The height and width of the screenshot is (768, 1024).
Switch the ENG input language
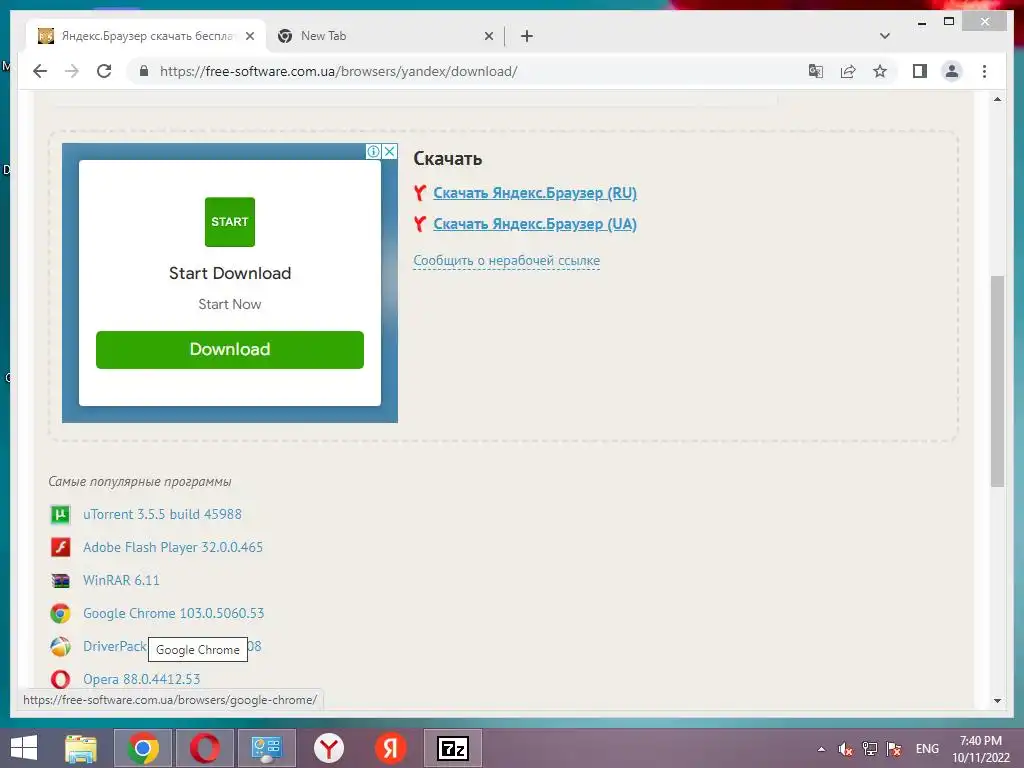(927, 749)
